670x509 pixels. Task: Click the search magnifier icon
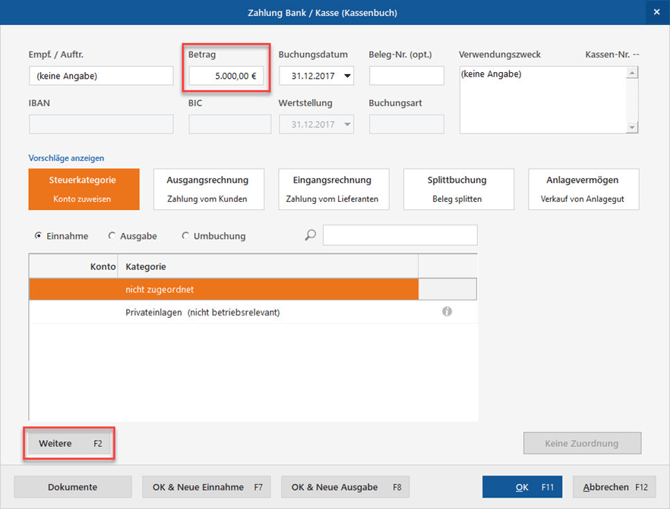tap(311, 235)
